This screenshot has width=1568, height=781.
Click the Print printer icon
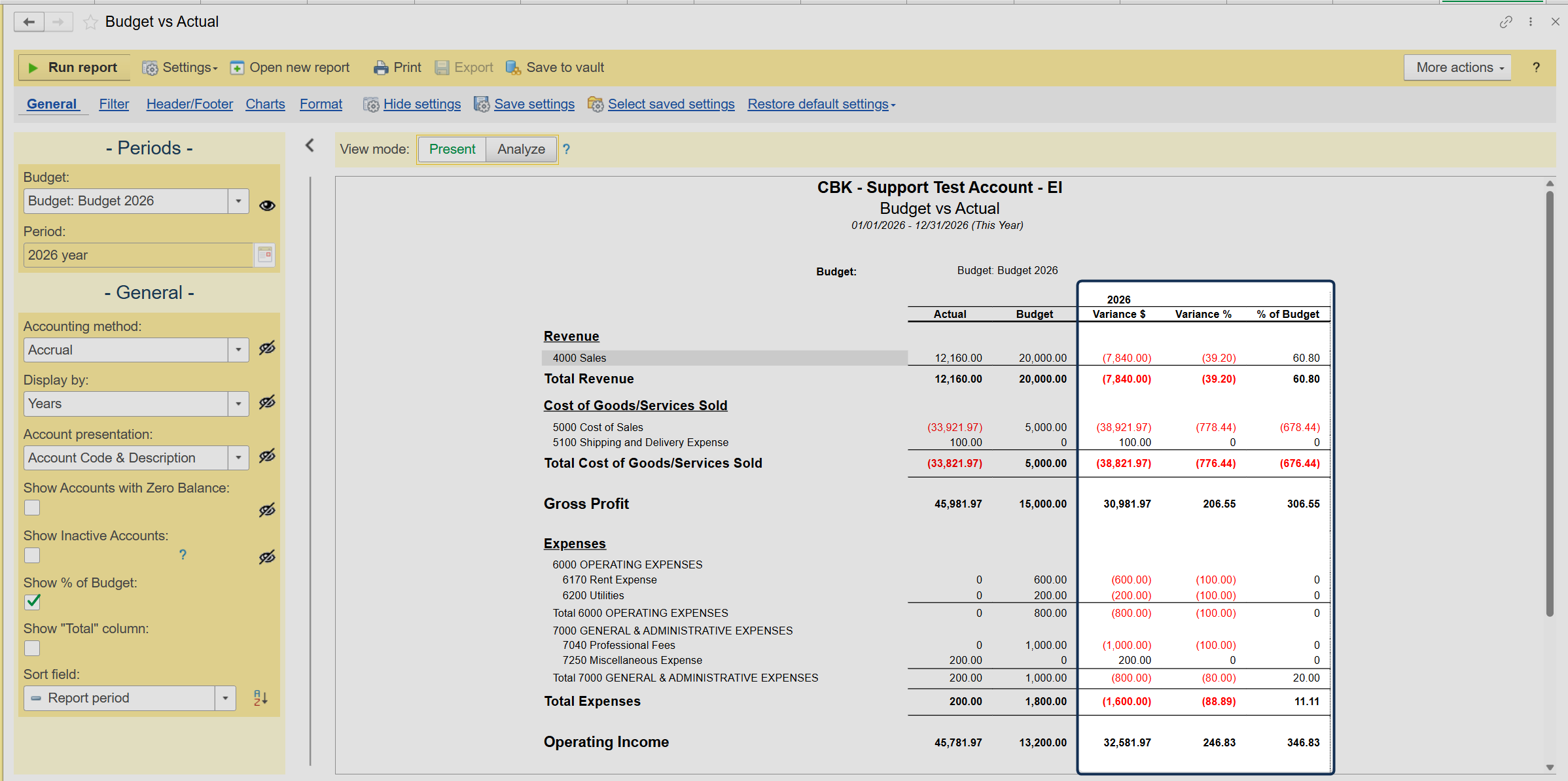coord(381,68)
